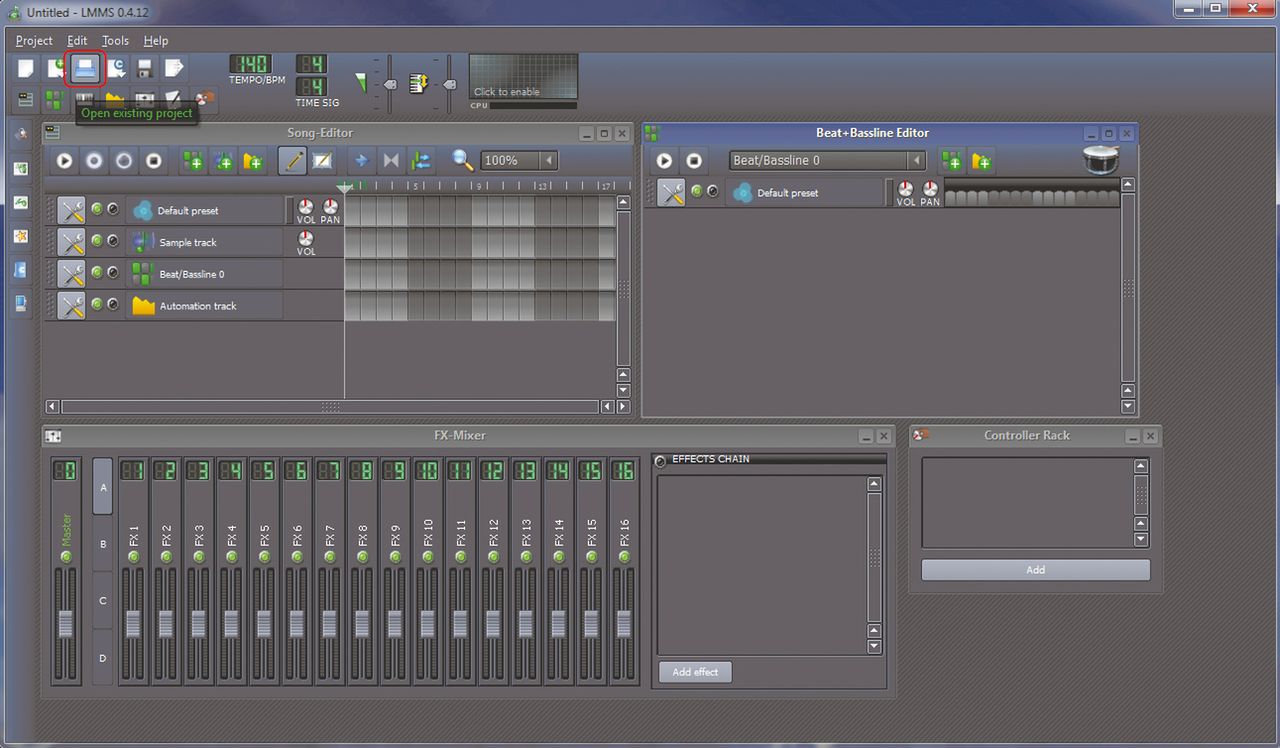Show the Song-Editor window toolbar icon

[x=25, y=99]
